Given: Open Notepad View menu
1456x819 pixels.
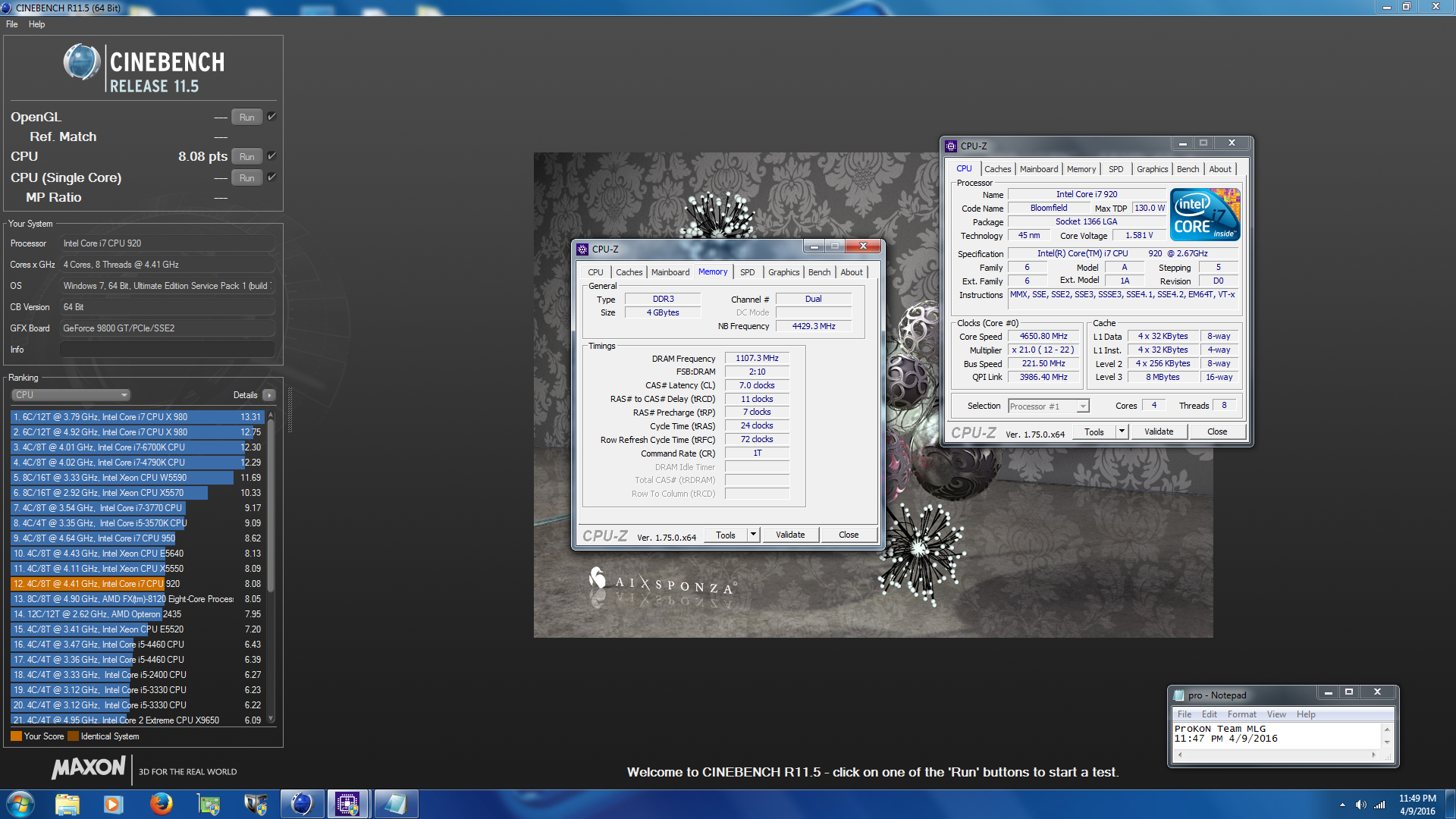Looking at the screenshot, I should click(x=1276, y=714).
